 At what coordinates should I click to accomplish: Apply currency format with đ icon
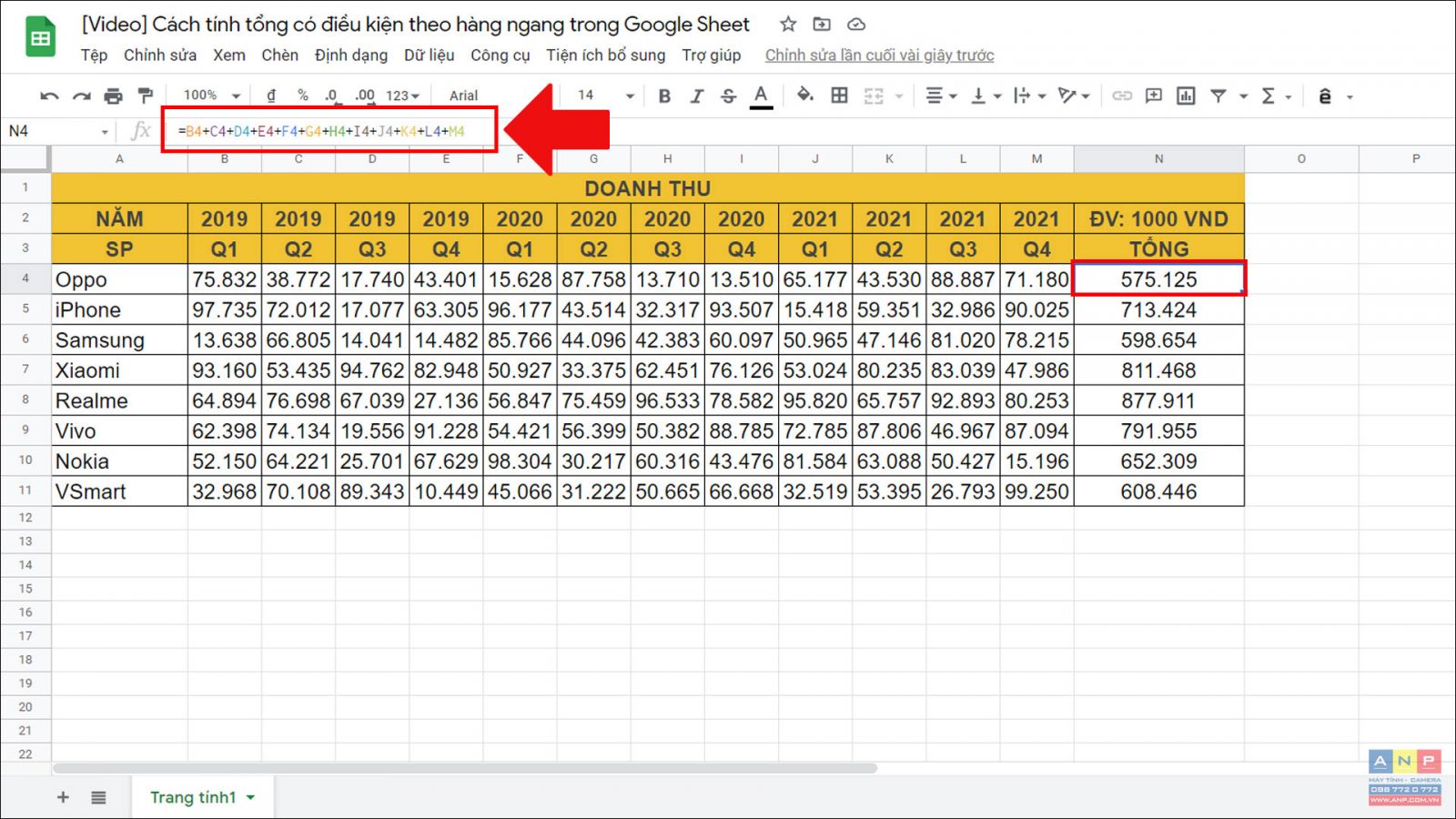271,95
